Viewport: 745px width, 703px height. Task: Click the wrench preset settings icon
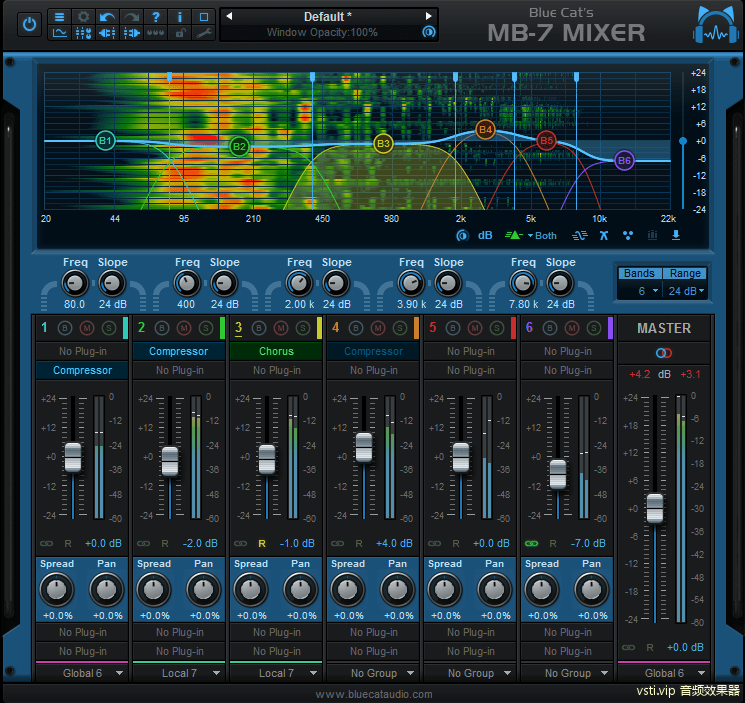point(204,33)
